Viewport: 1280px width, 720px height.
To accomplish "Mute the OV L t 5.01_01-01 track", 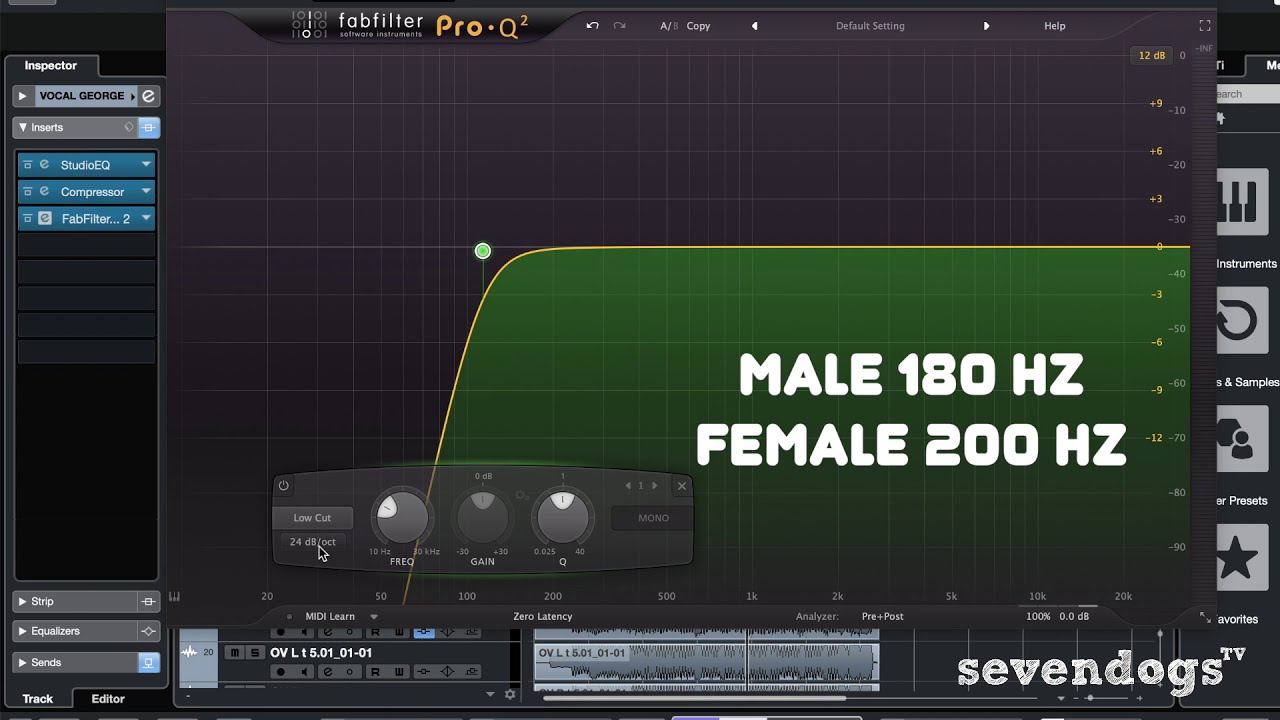I will tap(235, 653).
